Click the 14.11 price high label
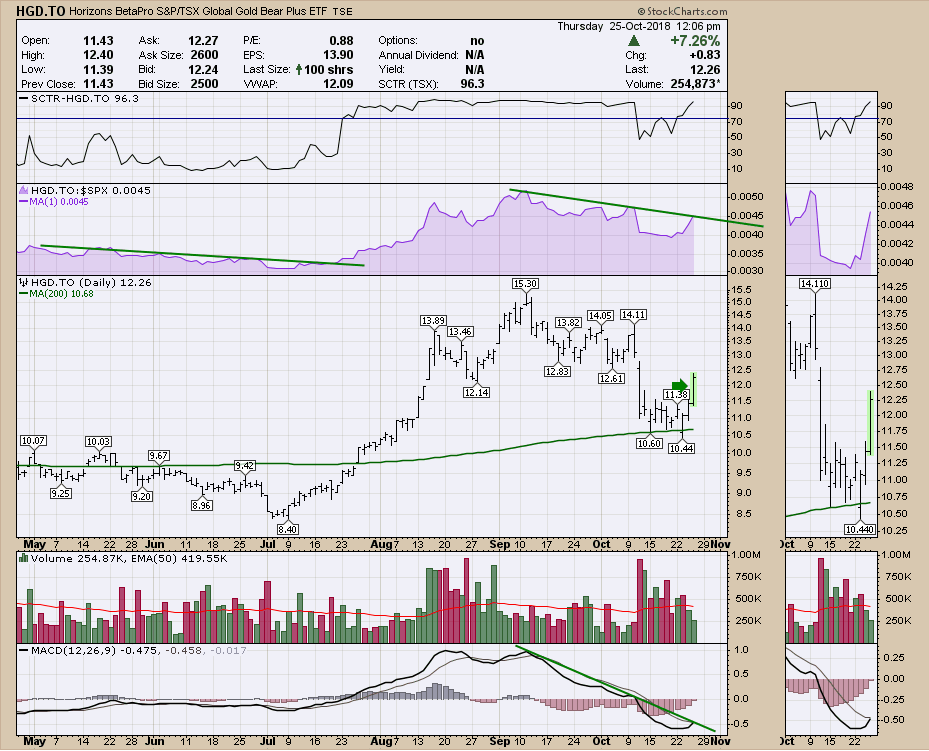The width and height of the screenshot is (929, 751). click(633, 314)
